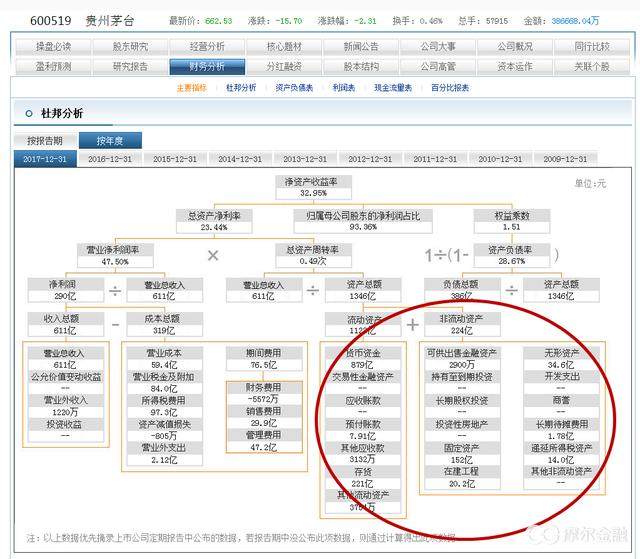This screenshot has width=640, height=559.
Task: Open the 资产负债表 link
Action: click(294, 87)
